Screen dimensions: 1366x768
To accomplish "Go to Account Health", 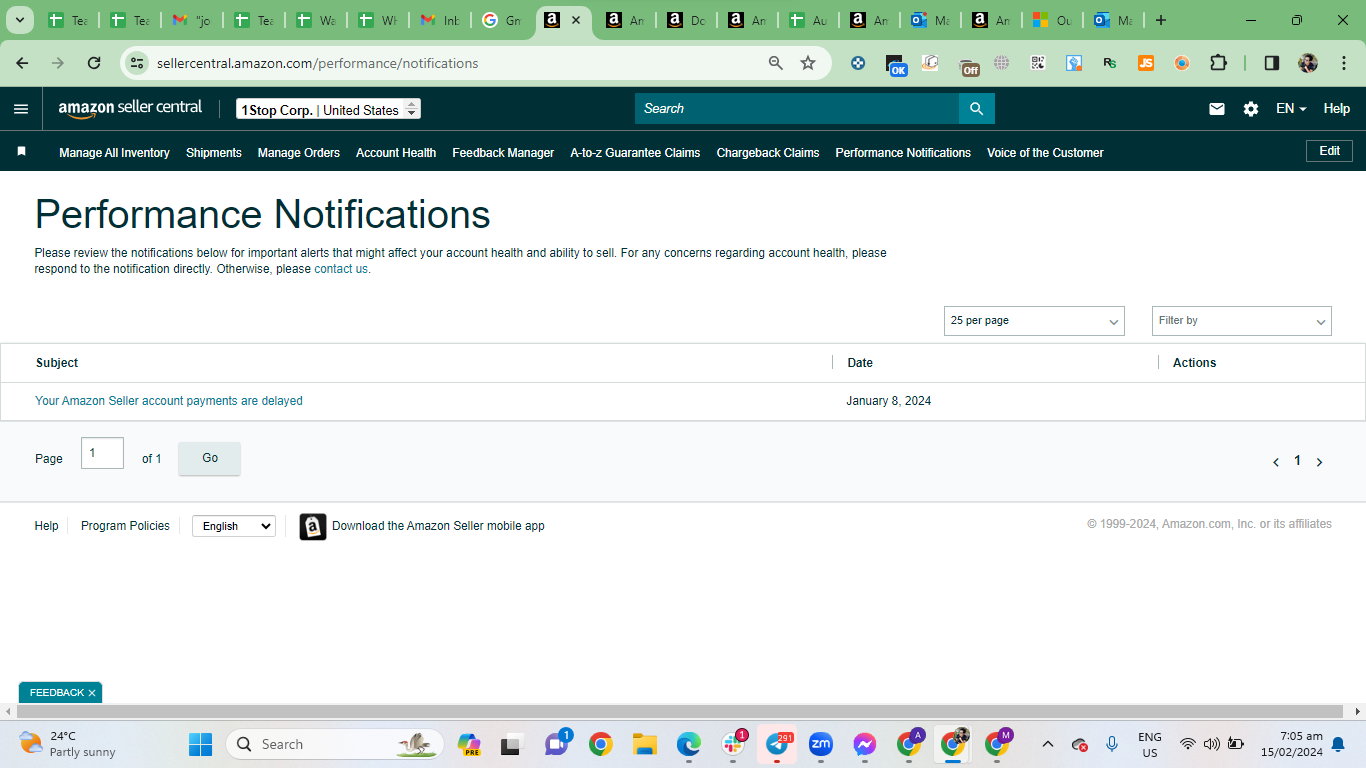I will point(396,153).
